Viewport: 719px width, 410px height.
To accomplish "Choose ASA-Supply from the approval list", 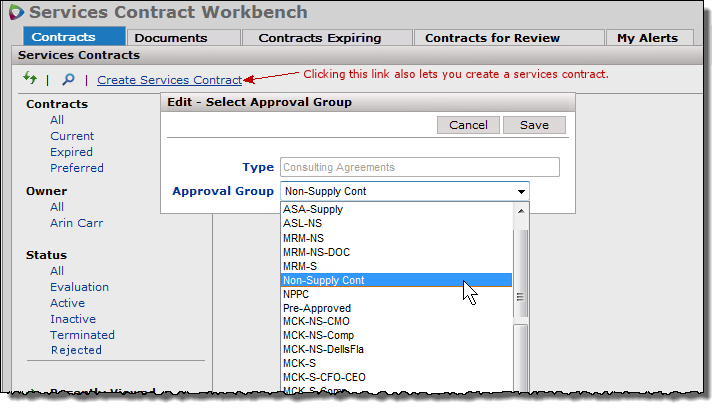I will point(313,210).
